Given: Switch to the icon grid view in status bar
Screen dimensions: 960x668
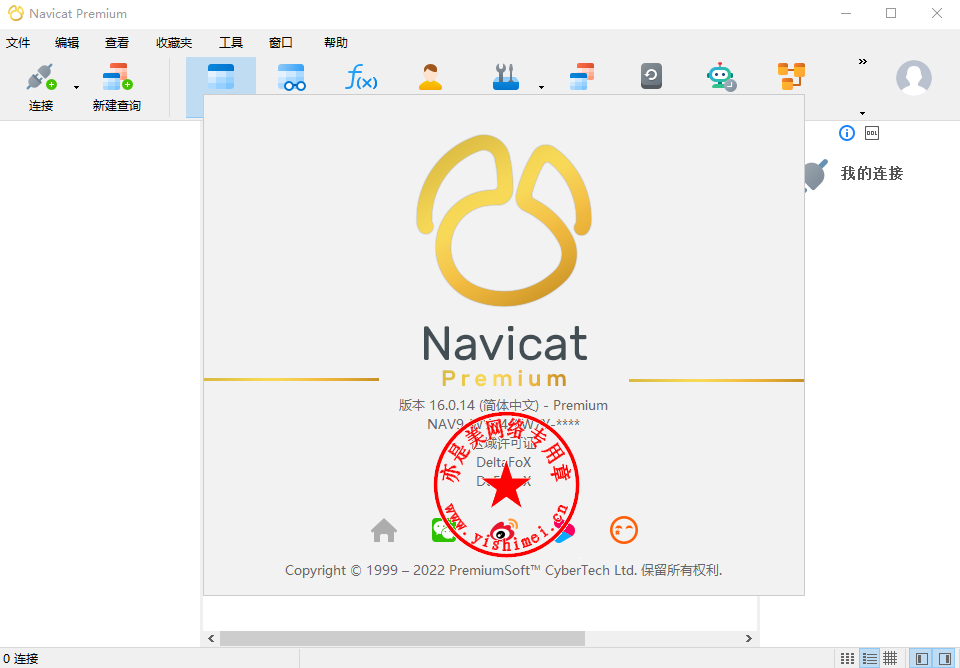Looking at the screenshot, I should (x=847, y=659).
